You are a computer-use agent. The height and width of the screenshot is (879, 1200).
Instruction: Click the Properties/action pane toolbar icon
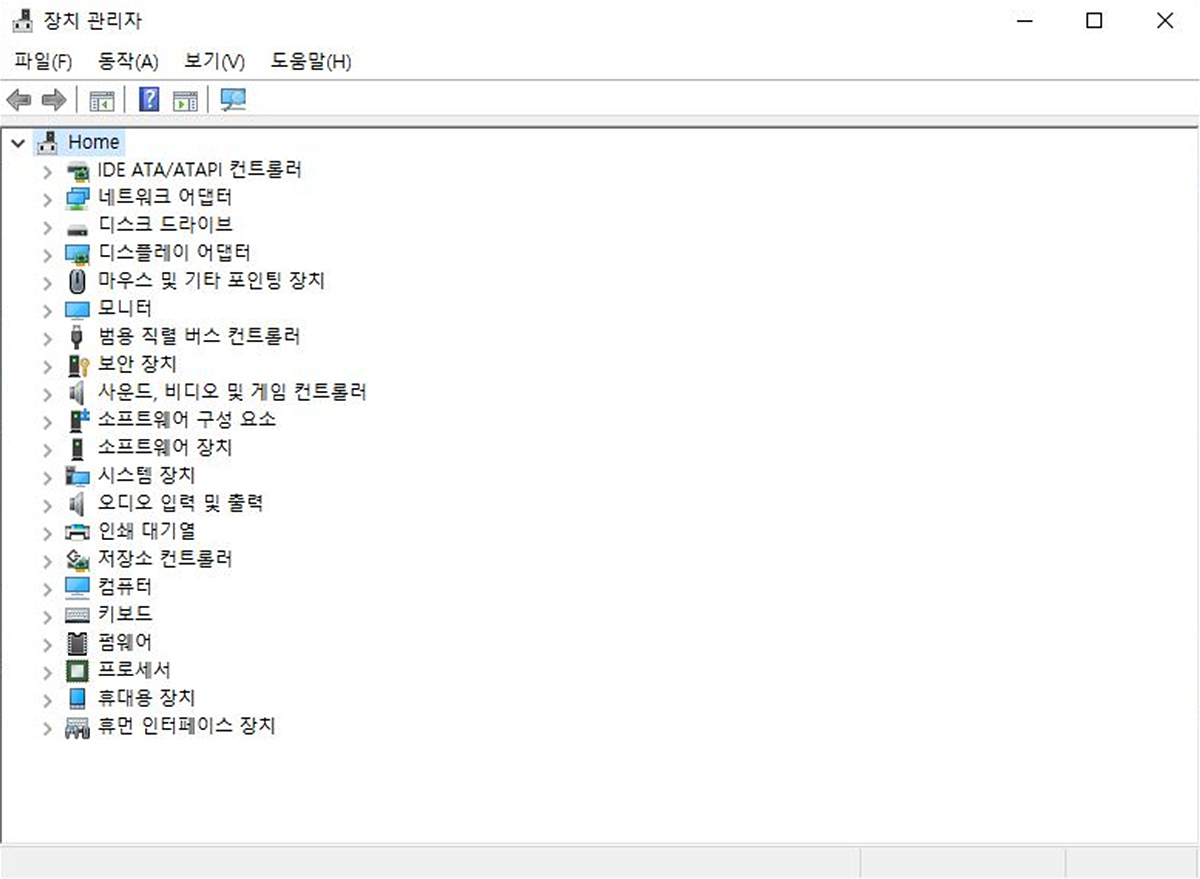click(x=185, y=100)
